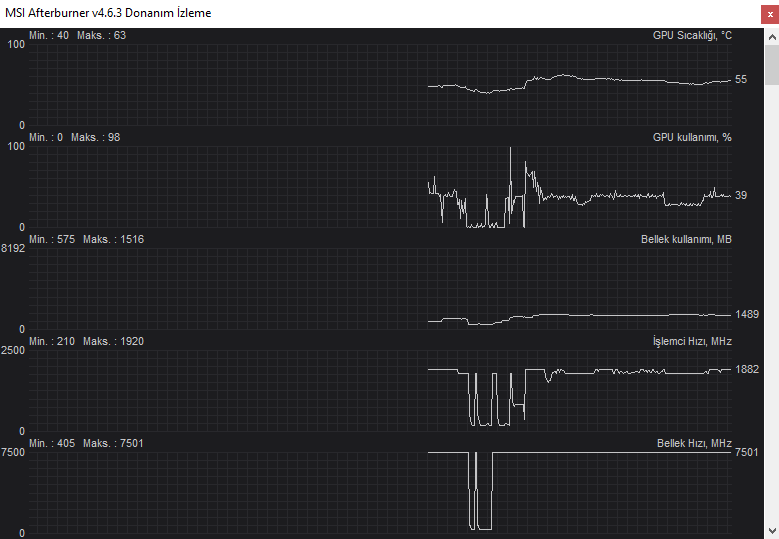Click the core clock current value 1882
The height and width of the screenshot is (539, 779).
pyautogui.click(x=746, y=369)
